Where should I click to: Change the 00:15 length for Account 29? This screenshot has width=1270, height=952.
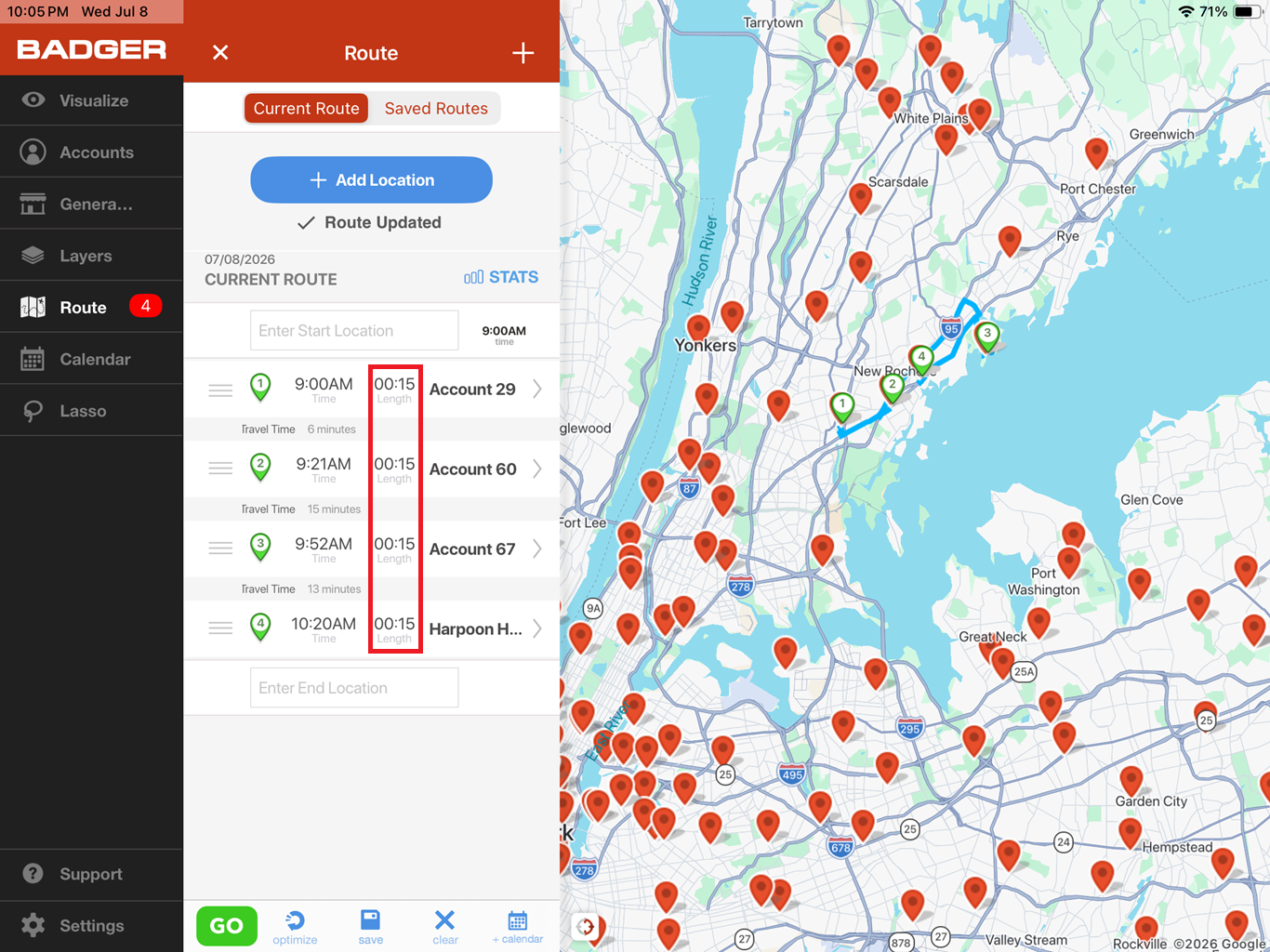coord(394,389)
